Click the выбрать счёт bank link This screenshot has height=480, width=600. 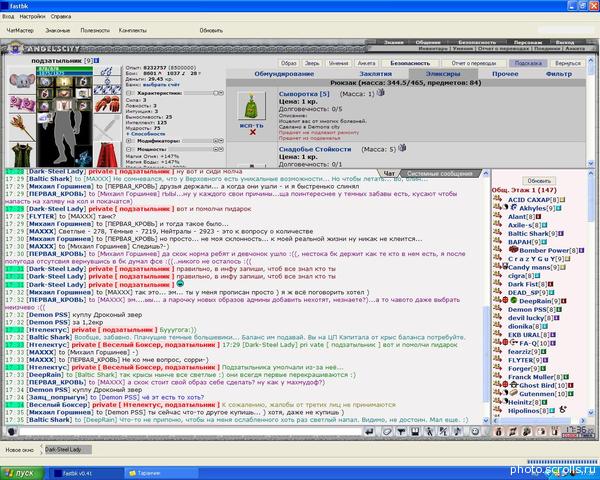pos(161,85)
